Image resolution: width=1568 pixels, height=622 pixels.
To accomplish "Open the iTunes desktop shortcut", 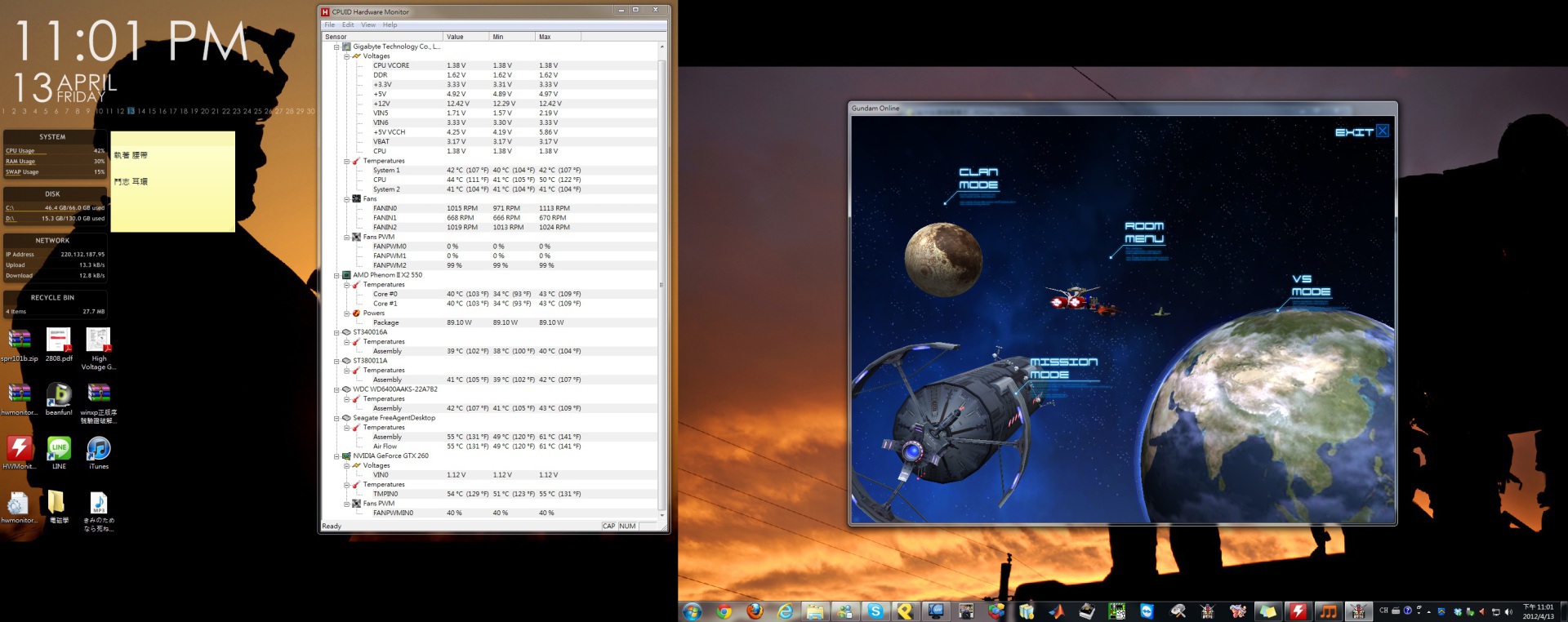I will [x=99, y=449].
